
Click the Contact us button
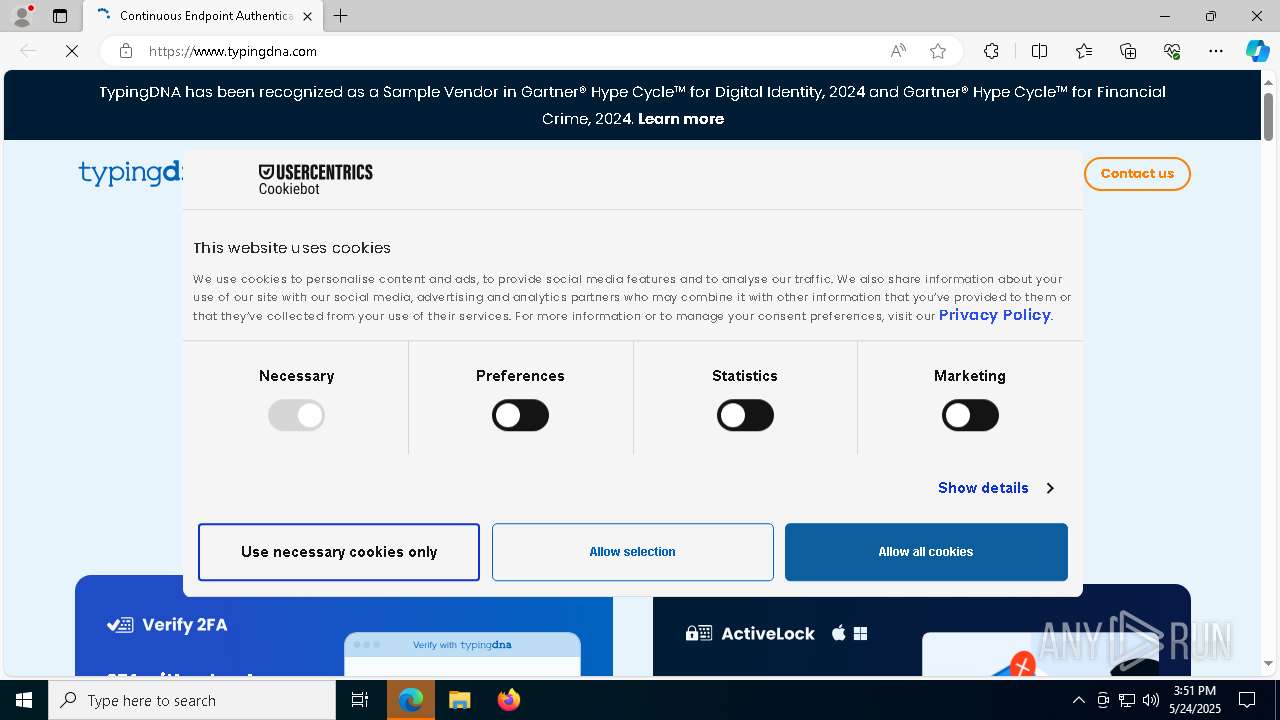point(1137,174)
